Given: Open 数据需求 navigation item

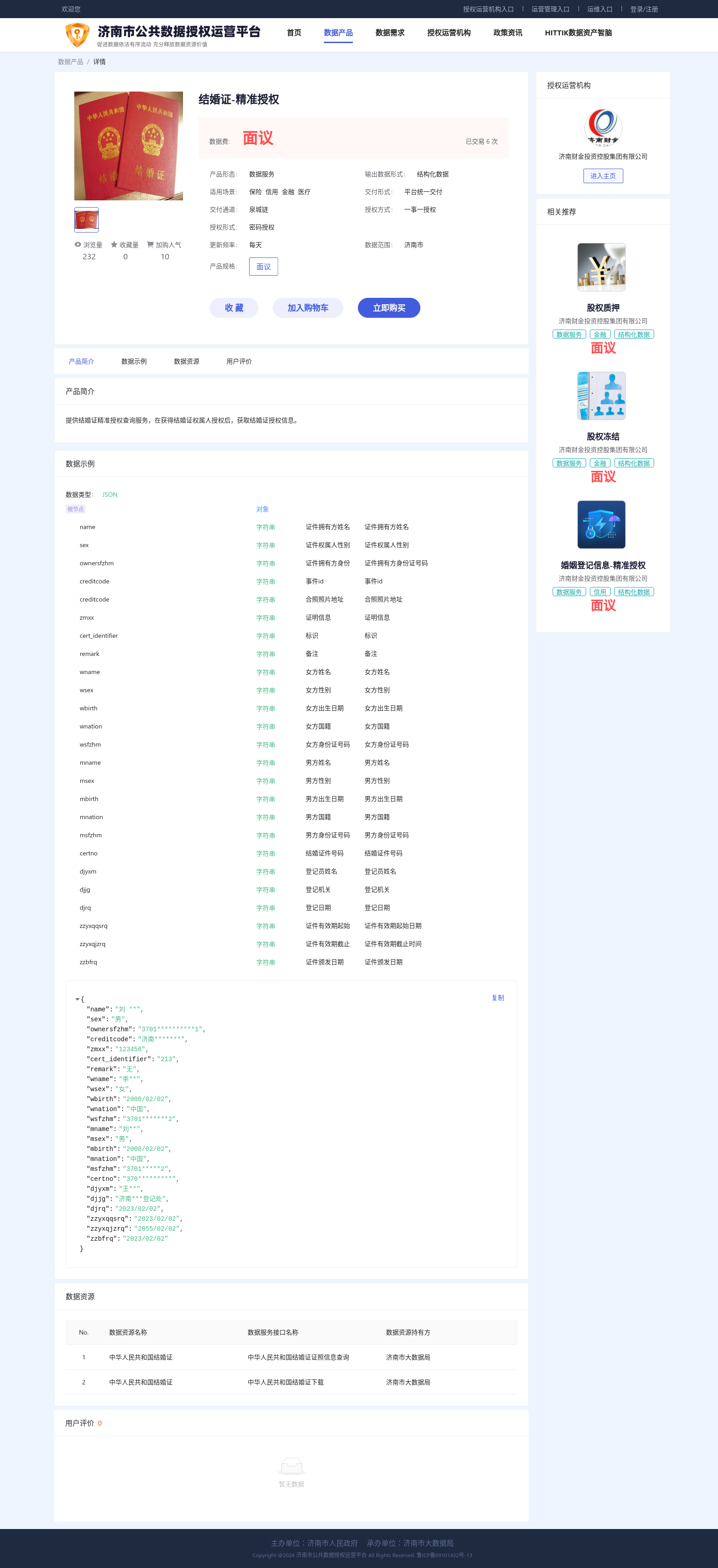Looking at the screenshot, I should tap(390, 33).
